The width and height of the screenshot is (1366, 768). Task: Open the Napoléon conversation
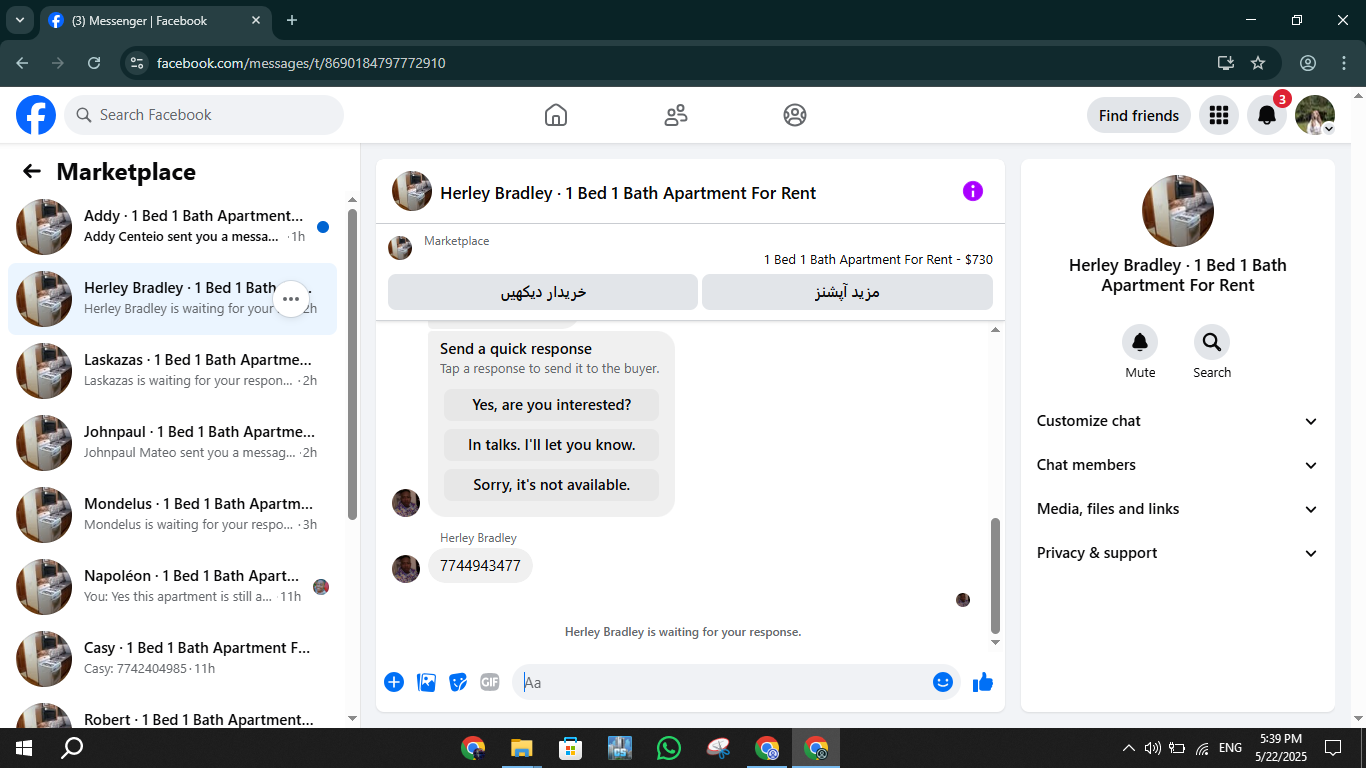[x=172, y=587]
